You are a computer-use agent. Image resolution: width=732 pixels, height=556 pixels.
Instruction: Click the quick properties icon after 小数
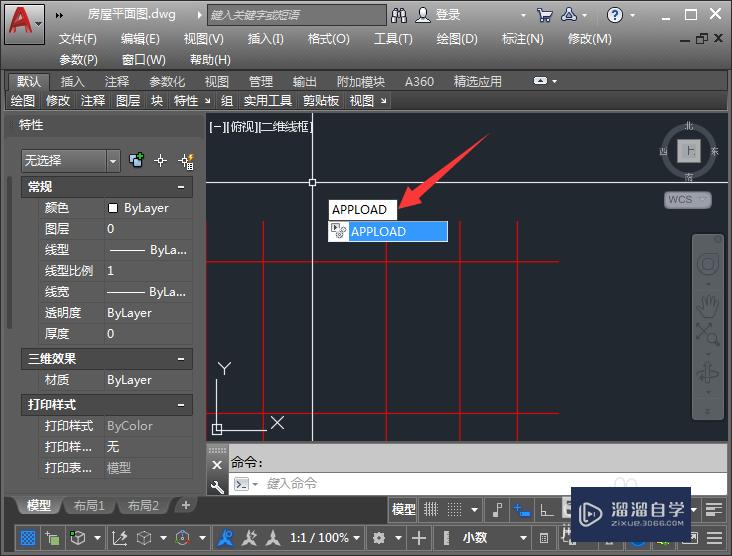click(x=544, y=538)
